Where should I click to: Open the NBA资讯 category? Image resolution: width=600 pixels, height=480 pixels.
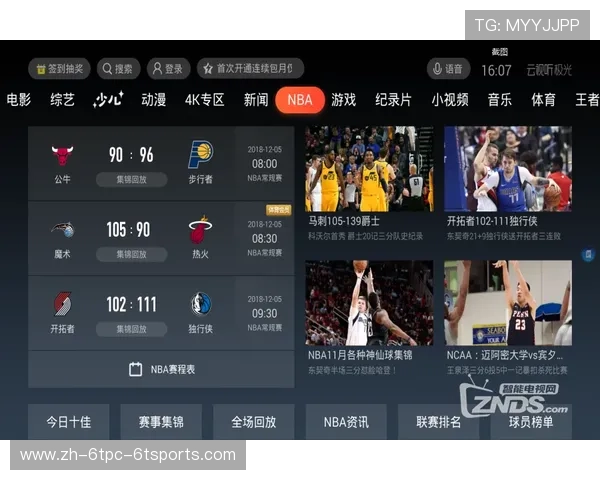(346, 422)
